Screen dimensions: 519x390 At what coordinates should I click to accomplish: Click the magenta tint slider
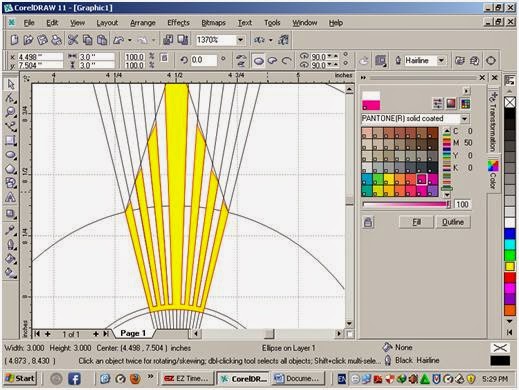click(406, 204)
